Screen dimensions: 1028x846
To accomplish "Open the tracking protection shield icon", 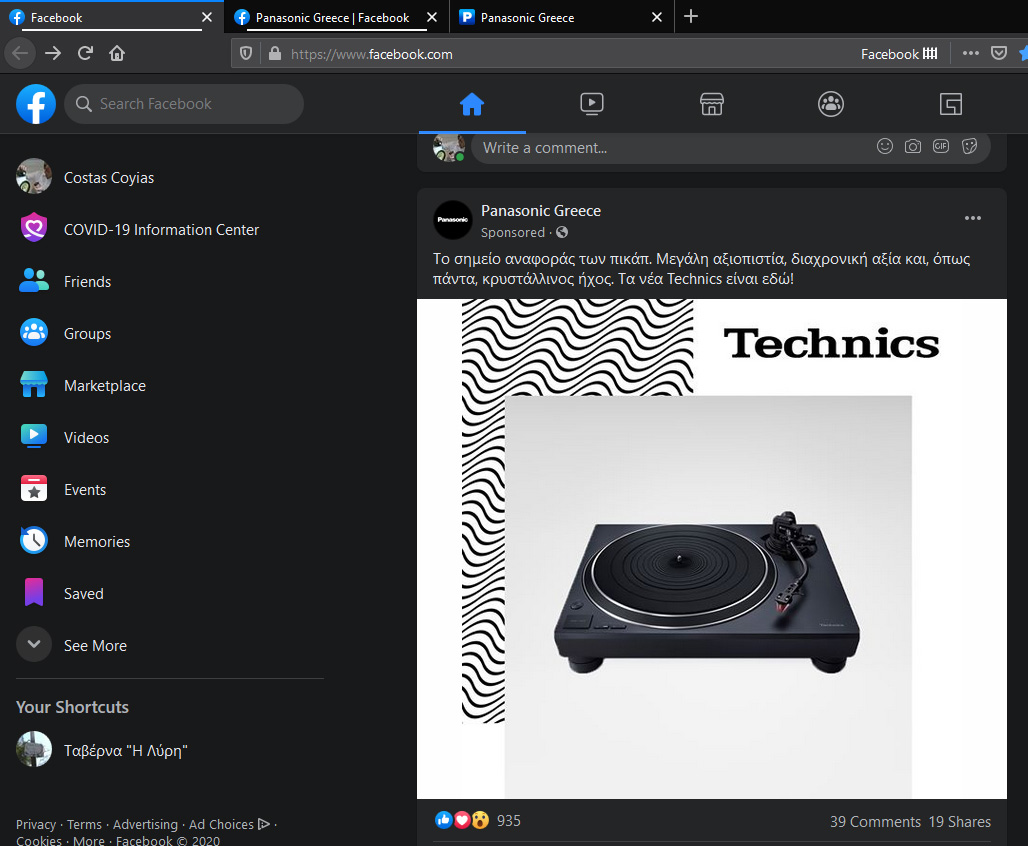I will tap(246, 53).
